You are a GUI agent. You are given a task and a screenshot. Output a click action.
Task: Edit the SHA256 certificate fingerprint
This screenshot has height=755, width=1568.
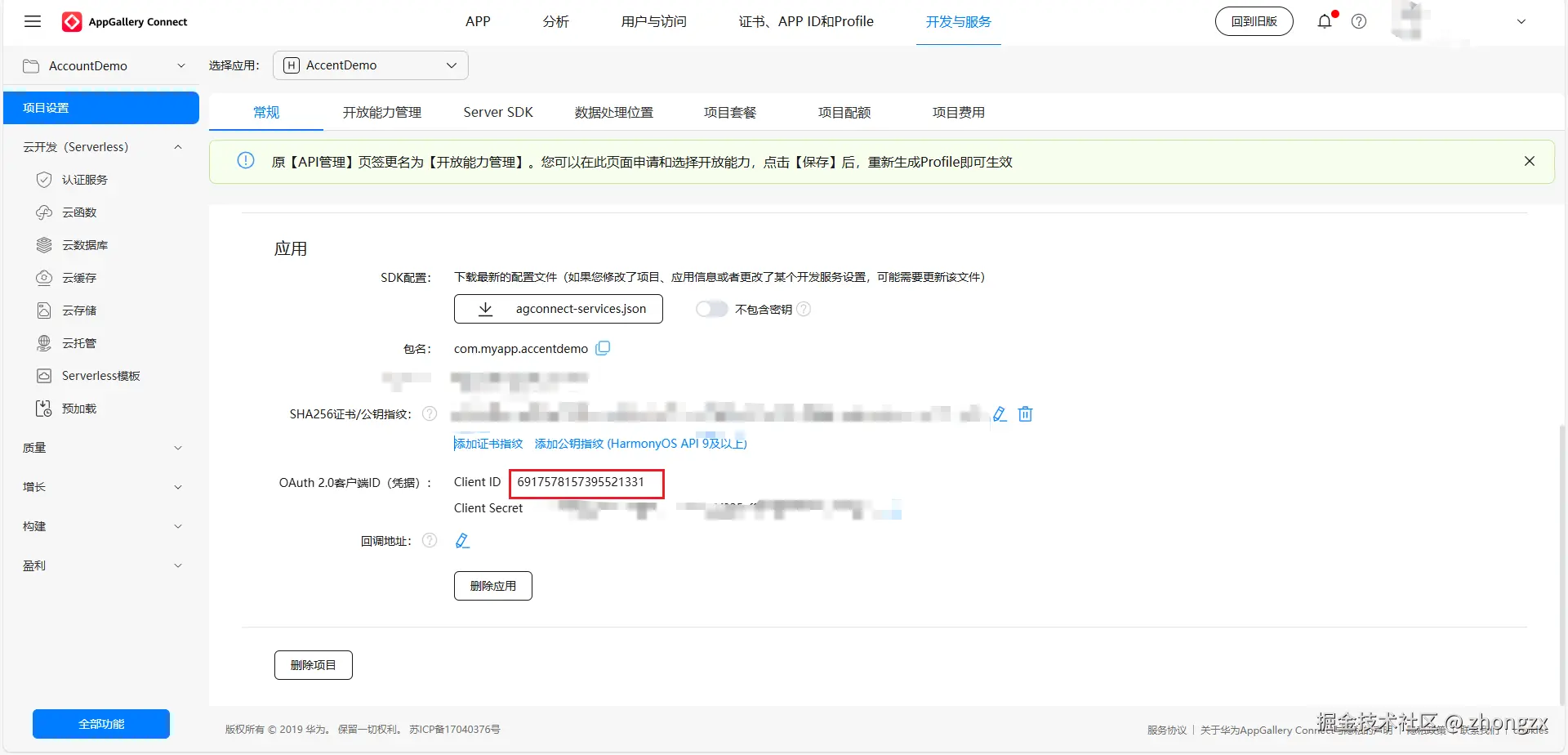pos(1000,414)
